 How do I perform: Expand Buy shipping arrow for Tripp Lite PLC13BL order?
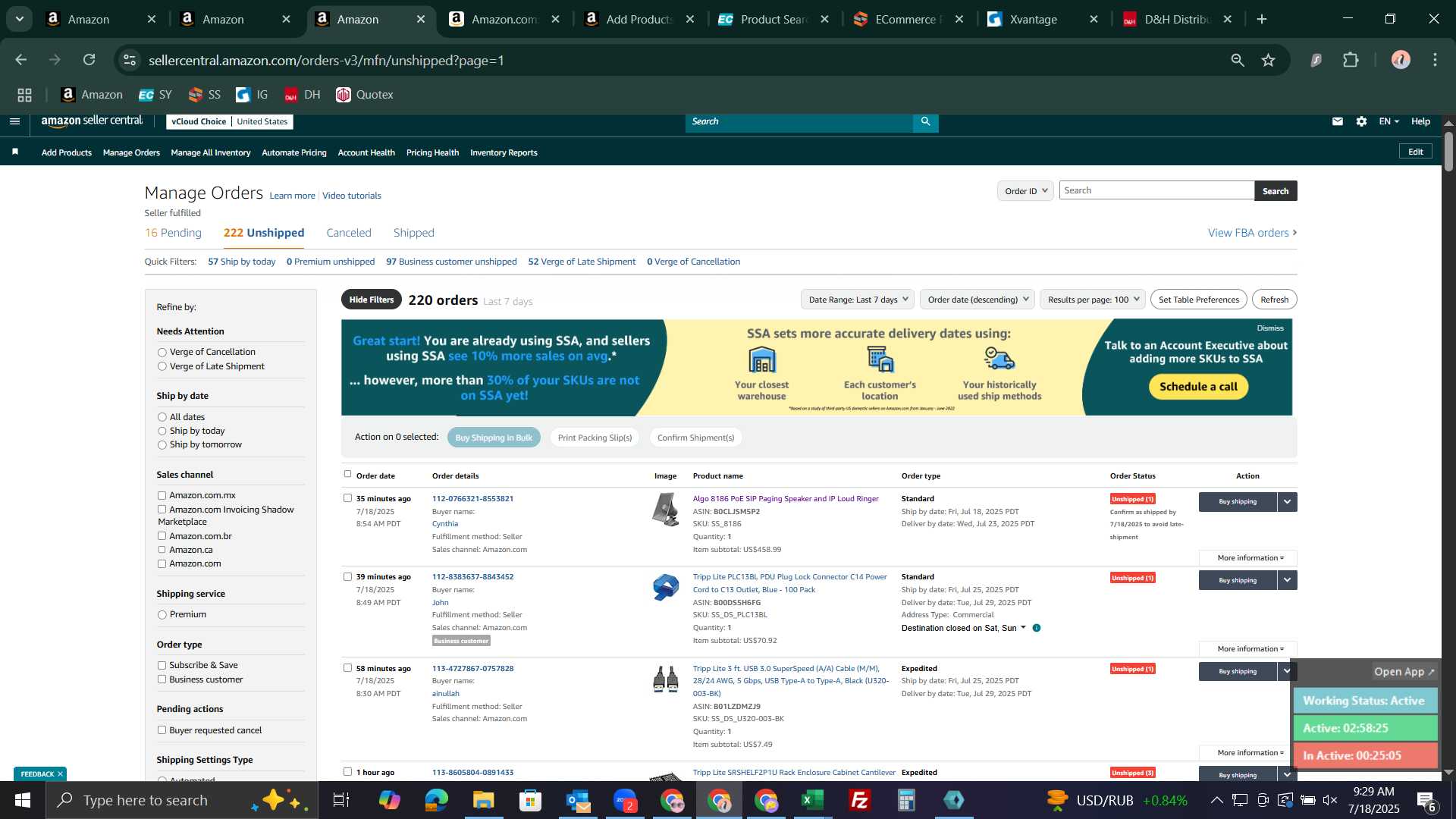(1287, 581)
